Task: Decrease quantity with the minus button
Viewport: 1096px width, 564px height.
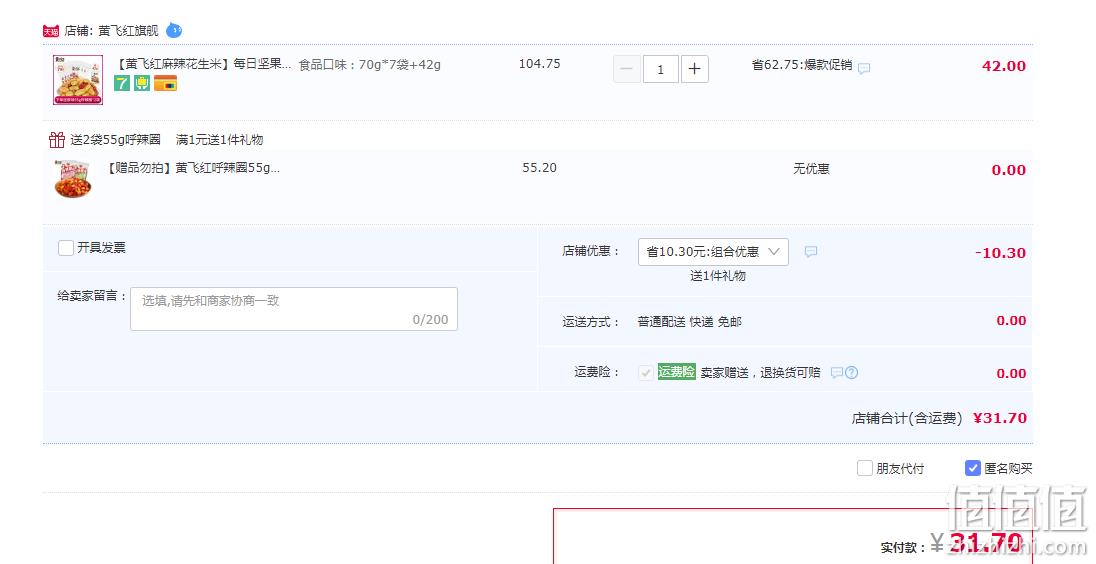Action: tap(627, 69)
